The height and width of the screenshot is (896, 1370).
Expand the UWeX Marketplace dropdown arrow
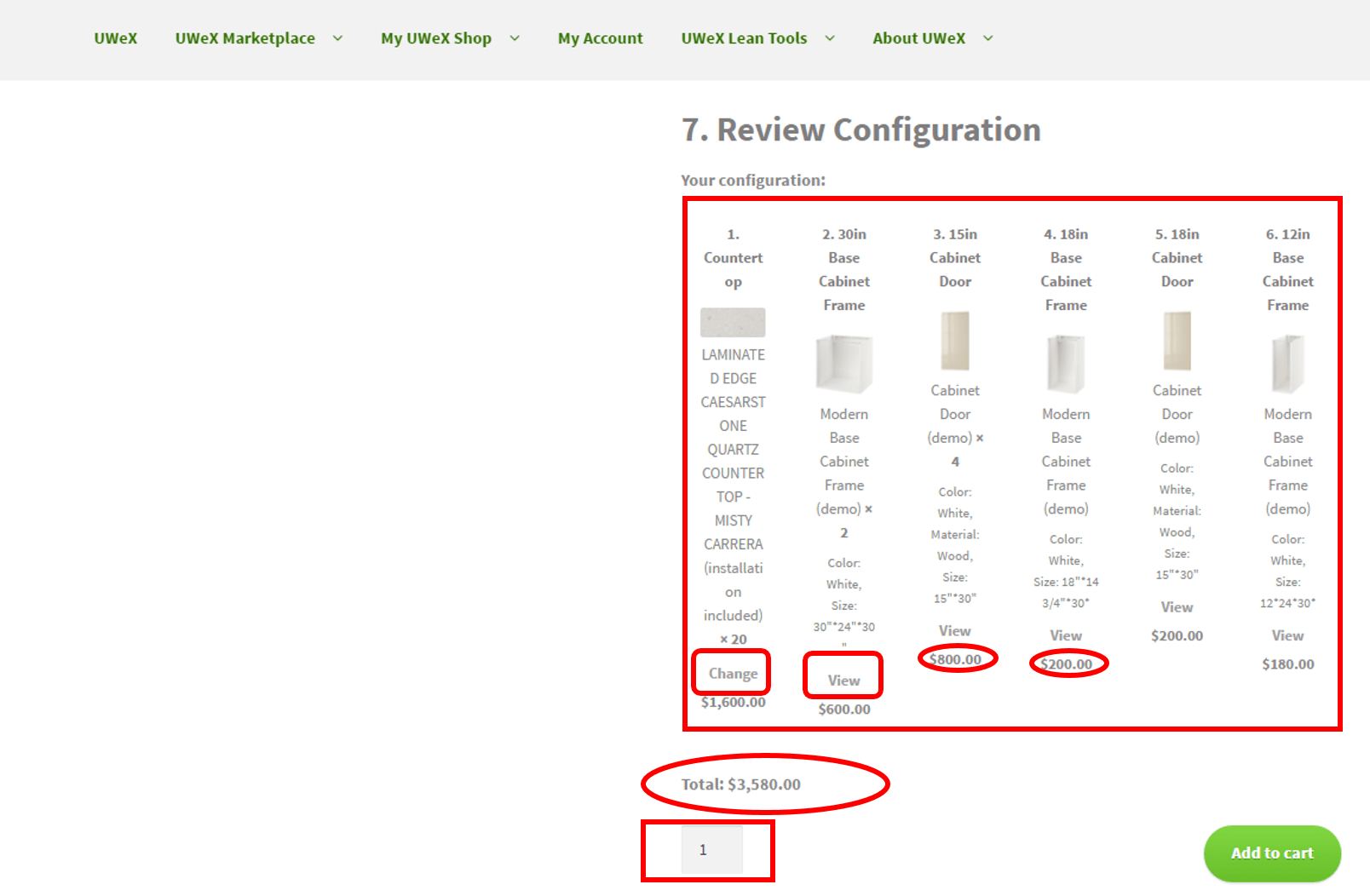(x=337, y=38)
